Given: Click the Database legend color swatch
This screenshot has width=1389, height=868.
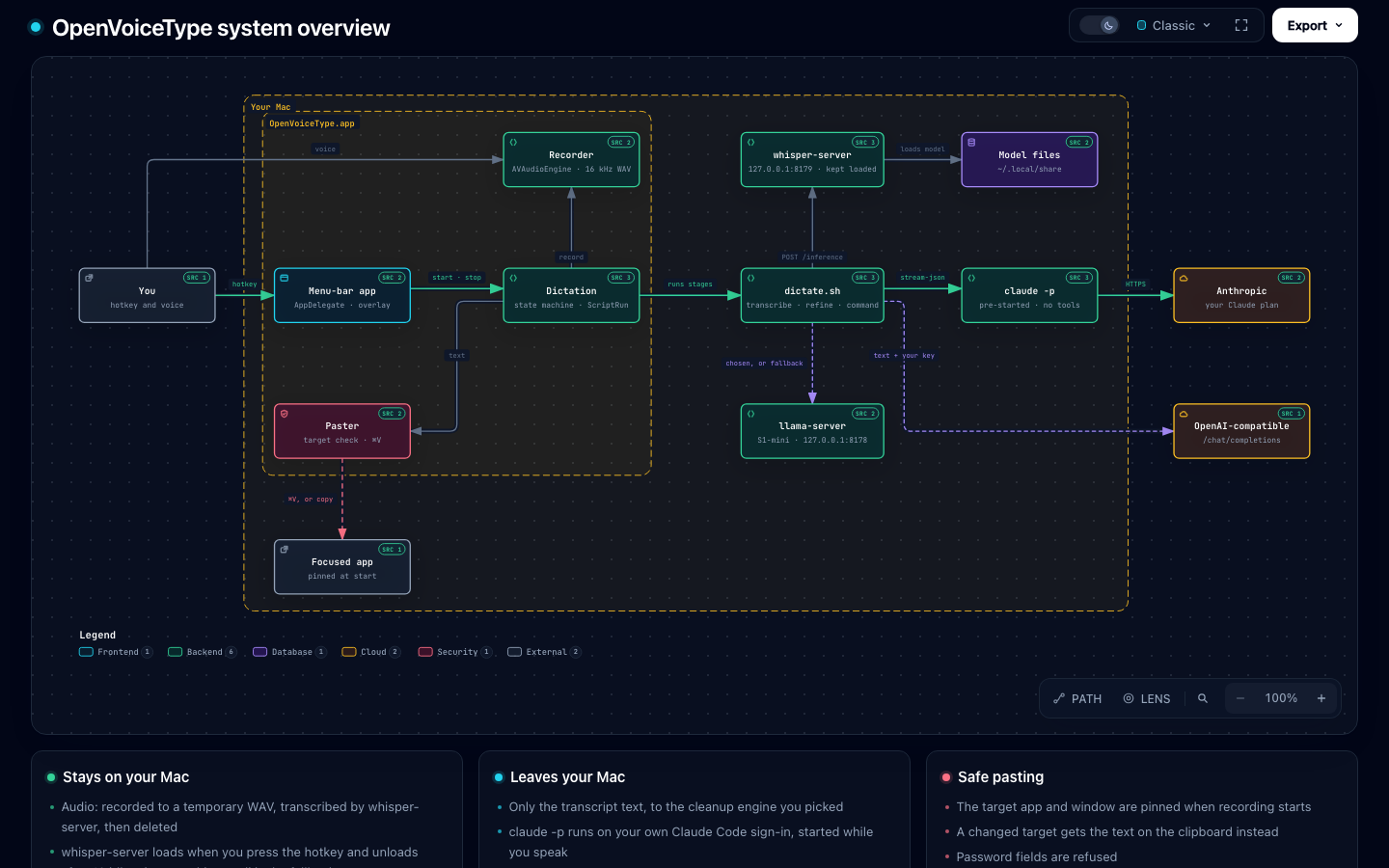Looking at the screenshot, I should 259,652.
